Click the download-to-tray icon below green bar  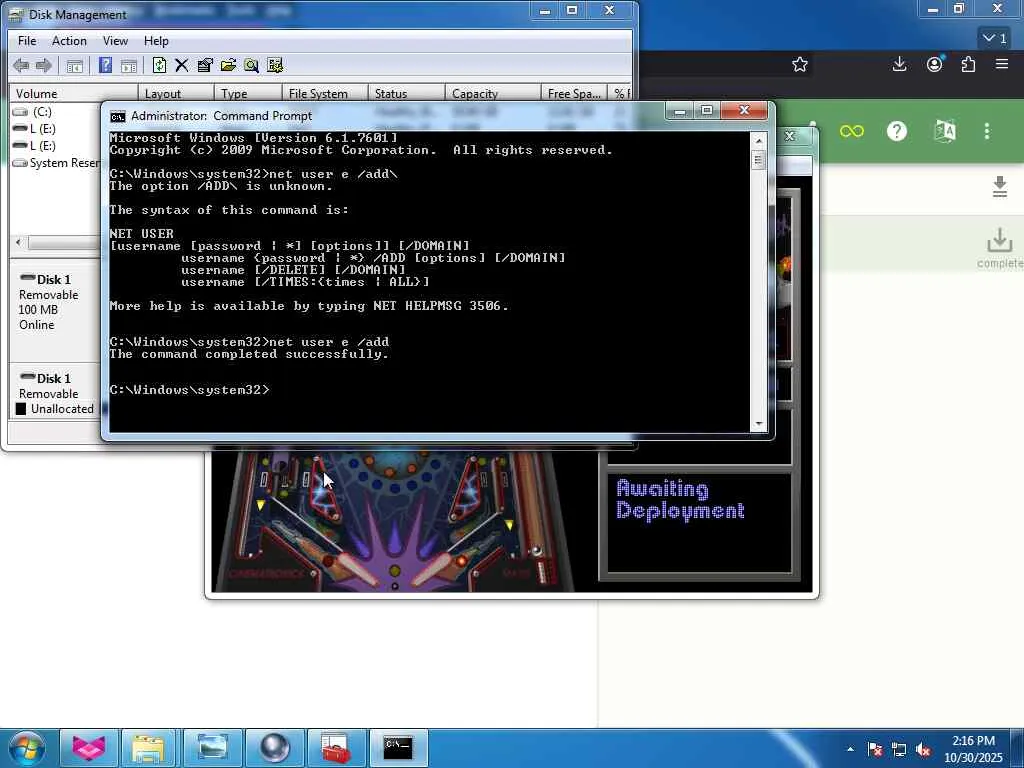[999, 187]
